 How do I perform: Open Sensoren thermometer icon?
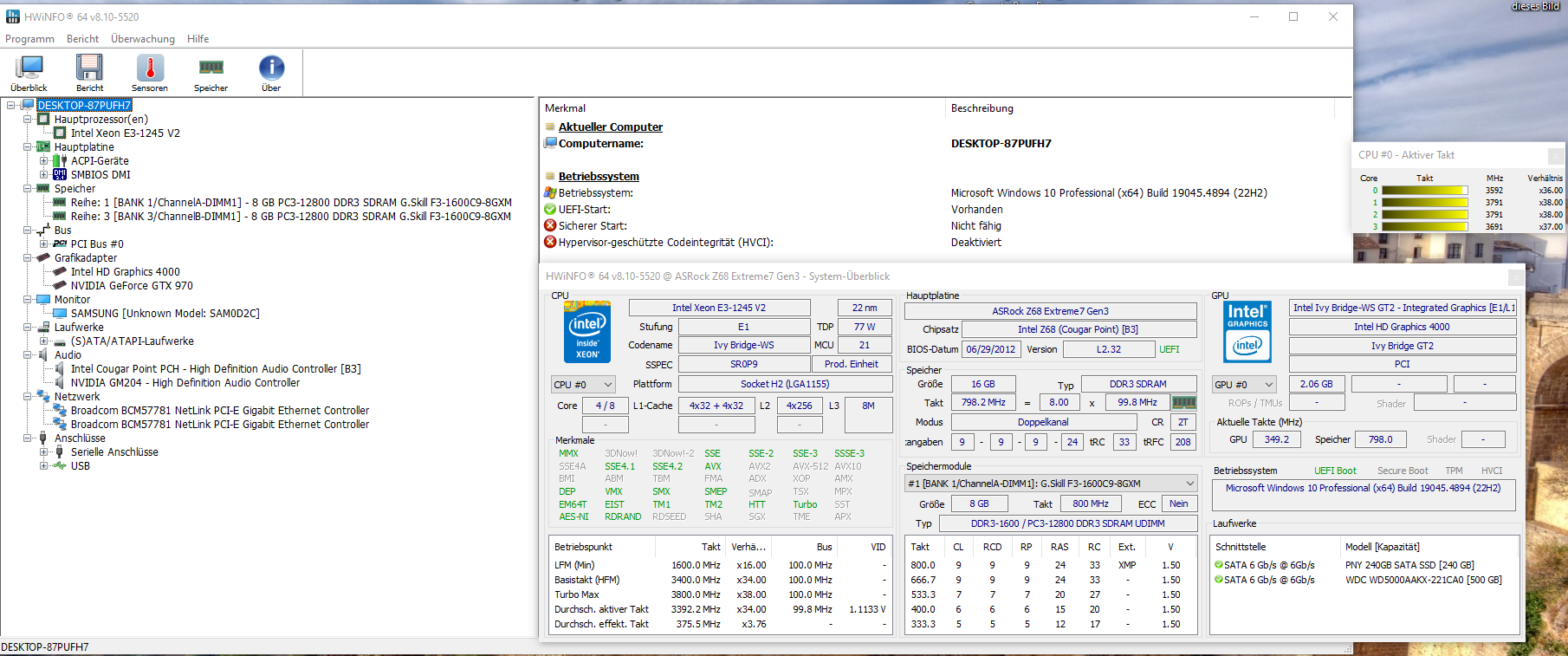coord(150,68)
